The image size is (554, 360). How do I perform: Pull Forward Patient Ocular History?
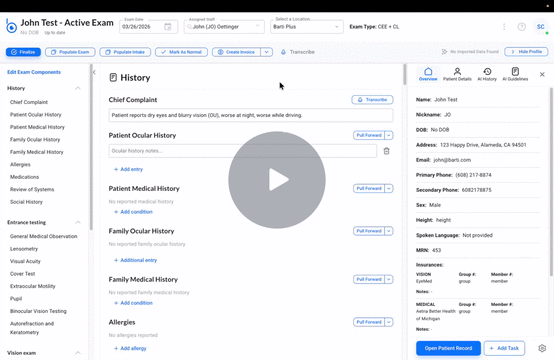[369, 135]
